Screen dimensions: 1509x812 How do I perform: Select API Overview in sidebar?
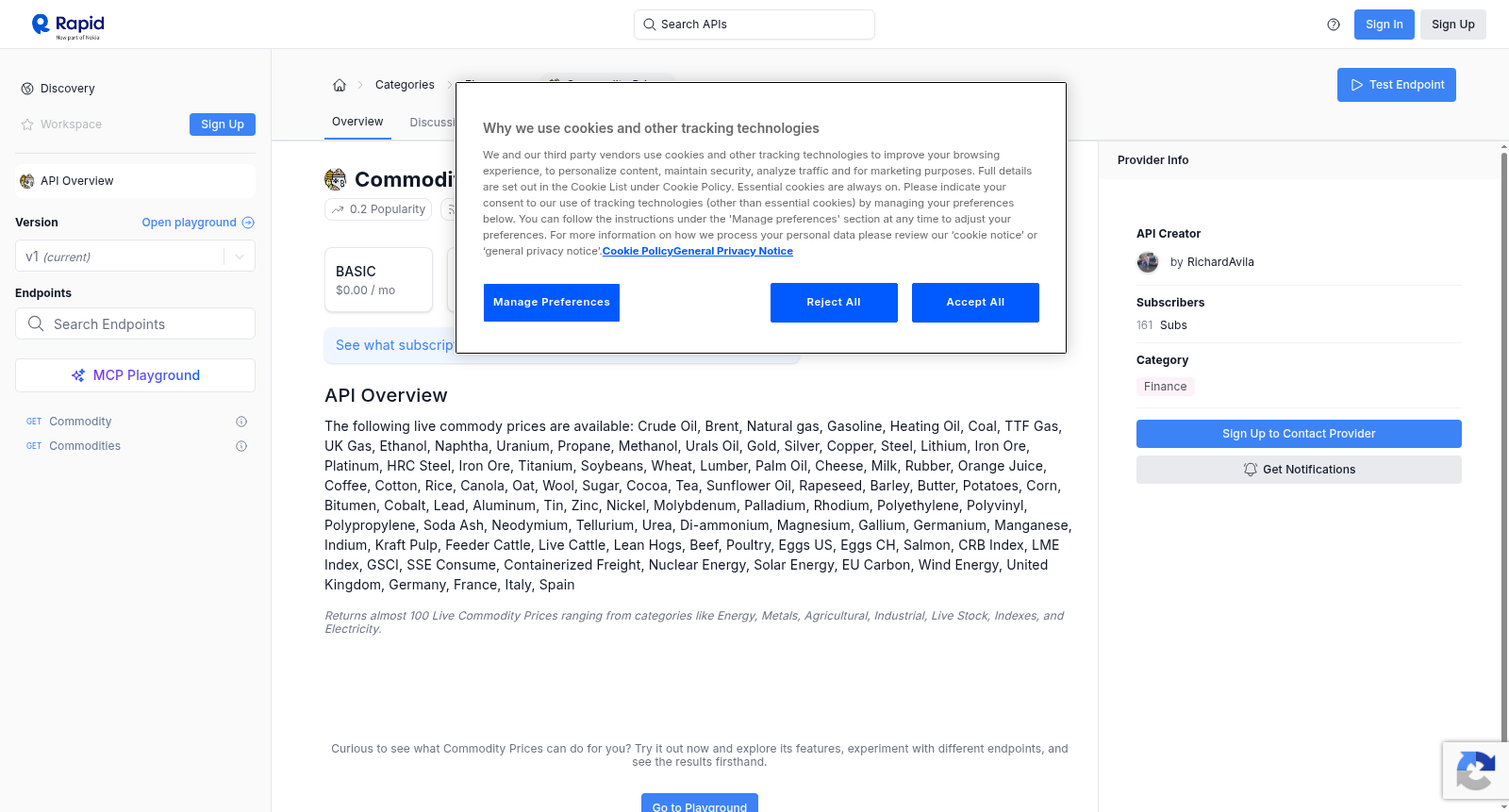coord(136,181)
